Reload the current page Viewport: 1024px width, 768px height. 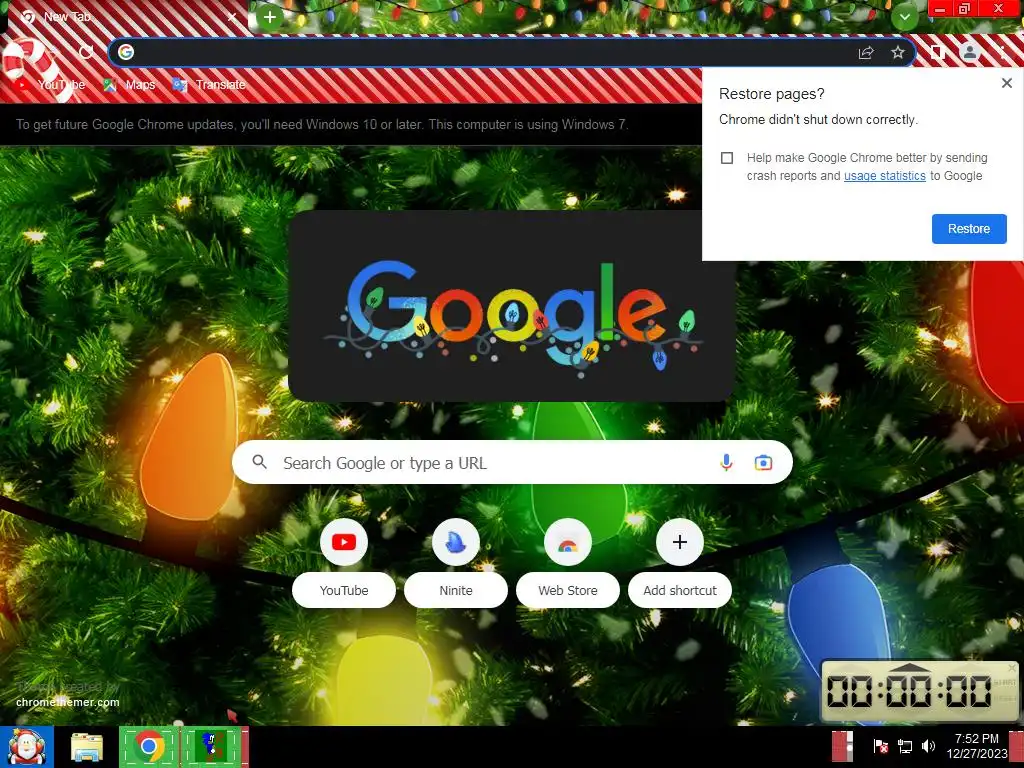(x=86, y=52)
